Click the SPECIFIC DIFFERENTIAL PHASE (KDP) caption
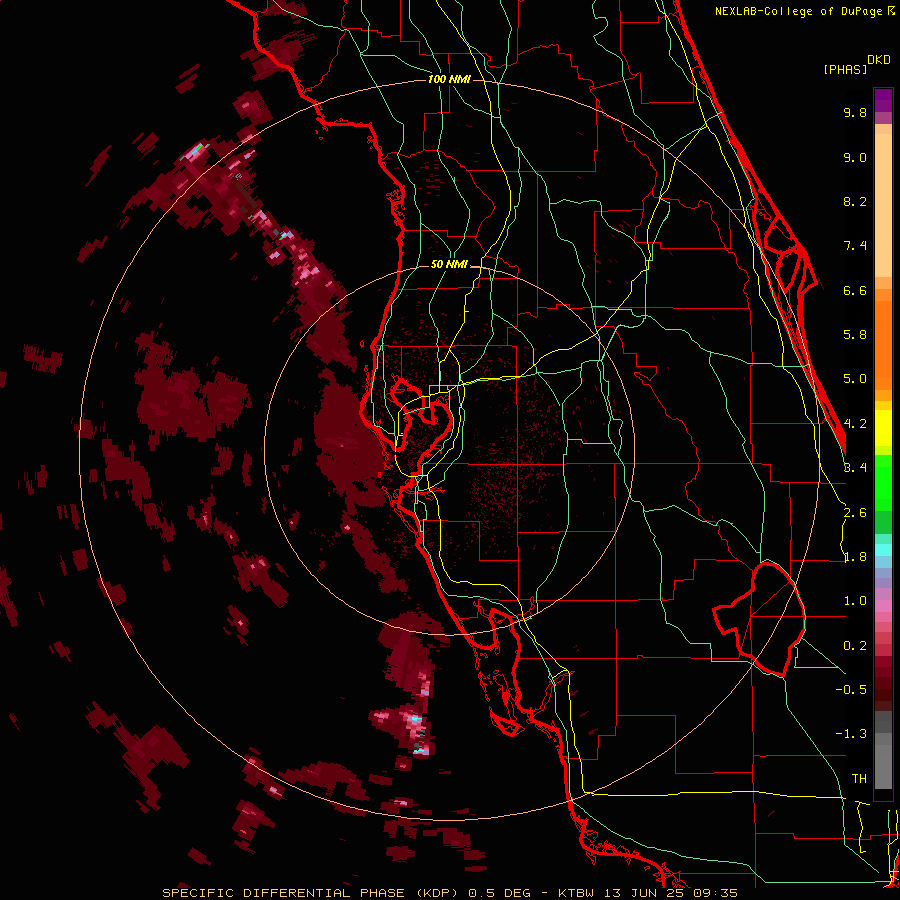This screenshot has height=900, width=900. [x=311, y=893]
